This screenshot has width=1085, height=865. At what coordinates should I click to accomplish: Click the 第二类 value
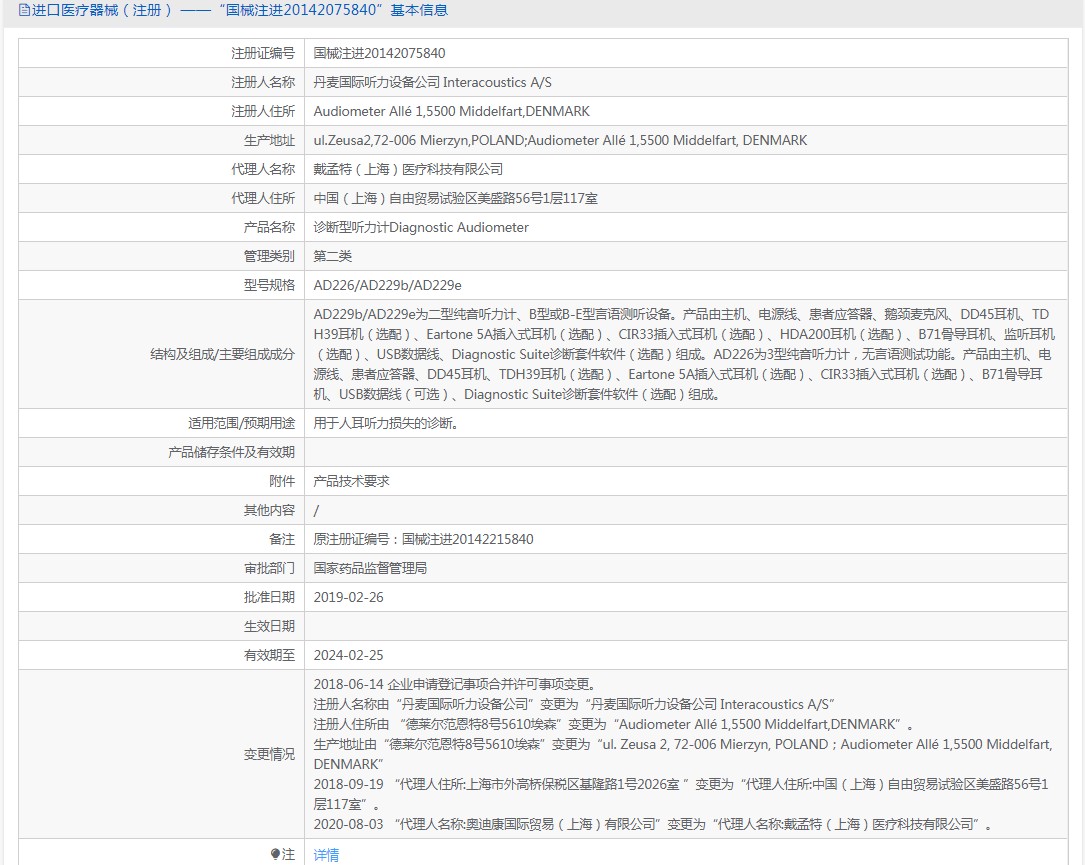point(333,257)
